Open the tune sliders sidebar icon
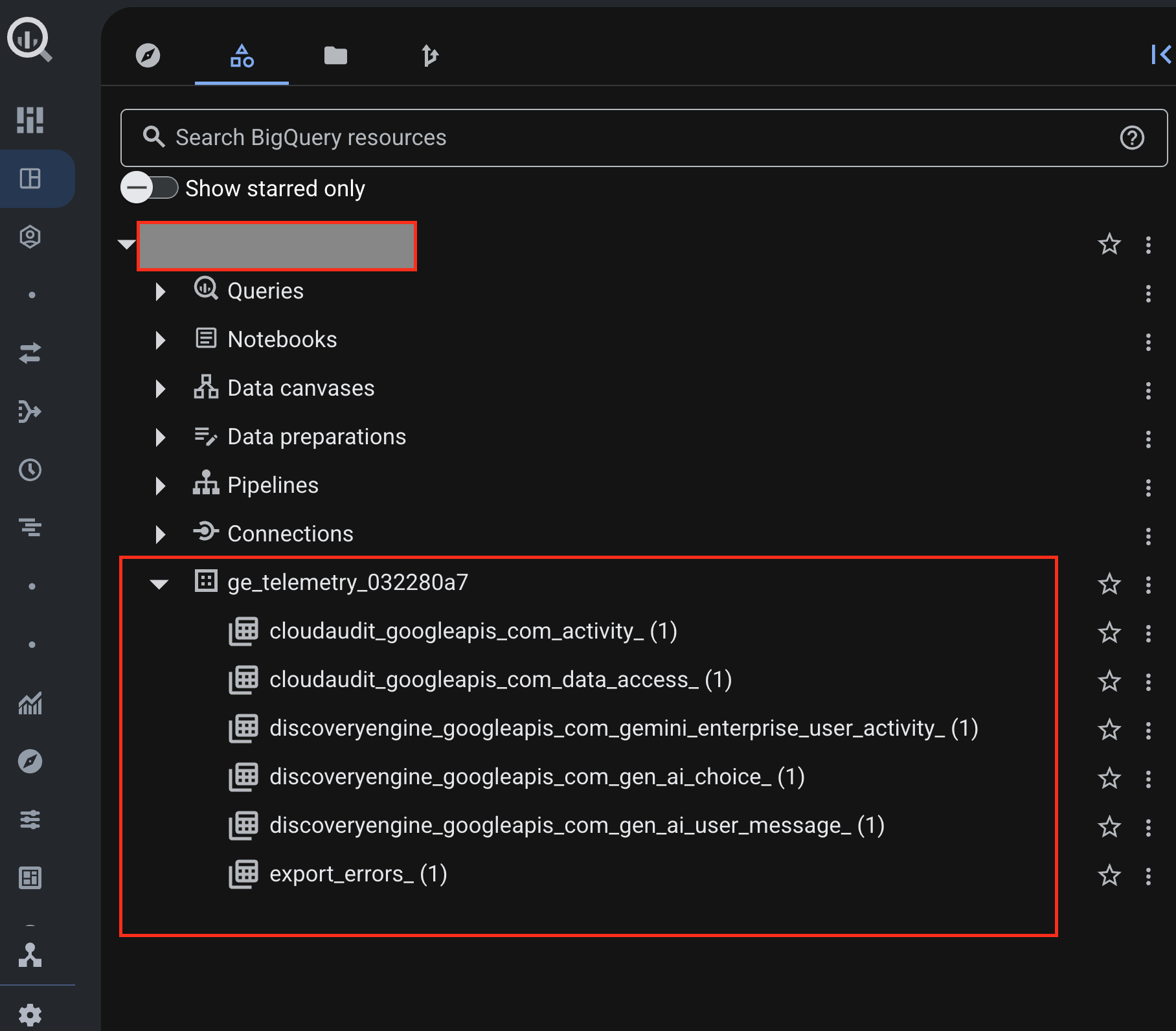Screen dimensions: 1176x1031 [x=30, y=819]
